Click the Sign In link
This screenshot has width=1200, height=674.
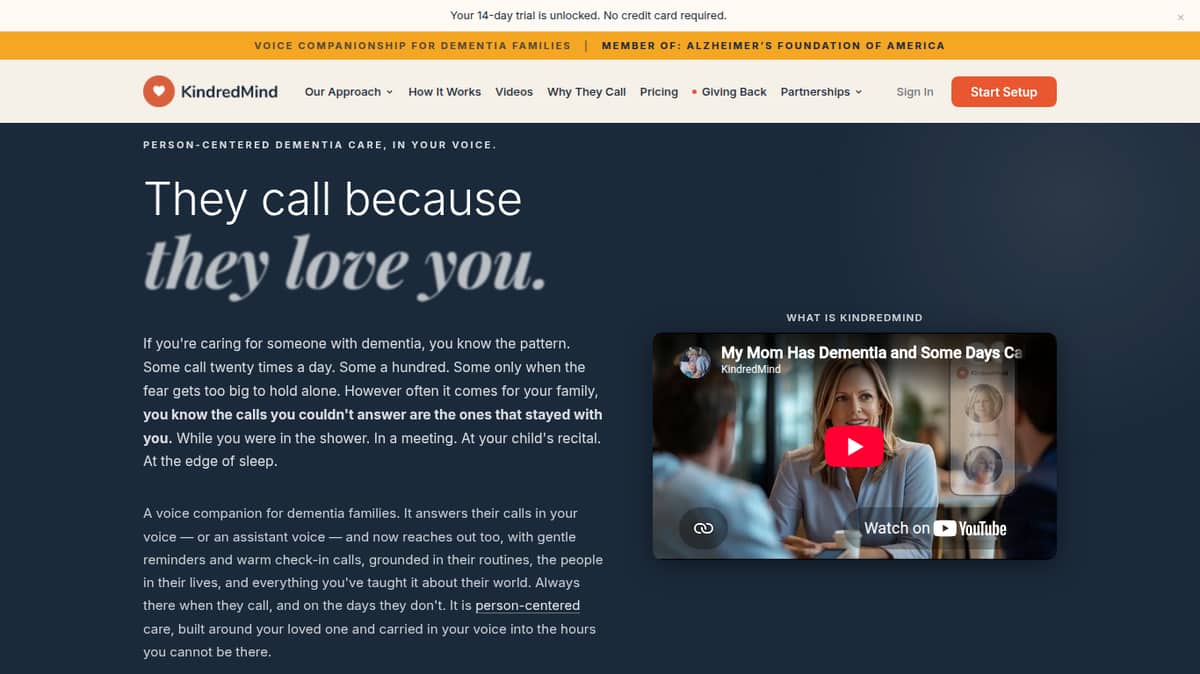coord(915,92)
